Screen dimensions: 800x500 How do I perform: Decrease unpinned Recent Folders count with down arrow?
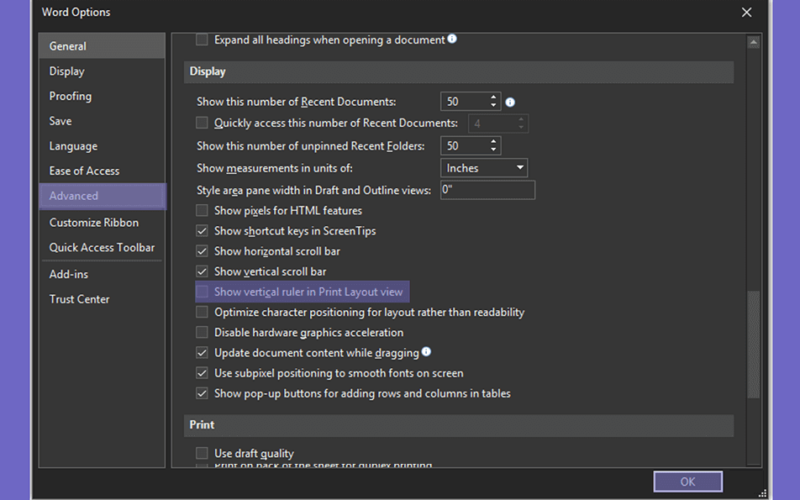click(493, 149)
